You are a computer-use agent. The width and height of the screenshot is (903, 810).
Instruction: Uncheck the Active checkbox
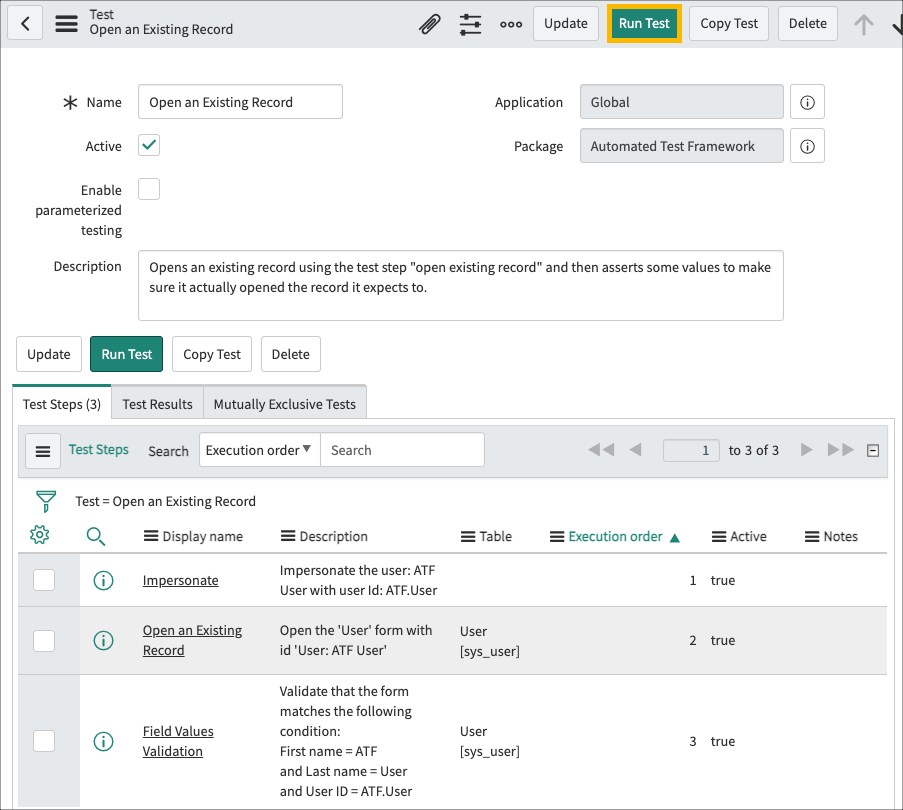click(x=148, y=144)
